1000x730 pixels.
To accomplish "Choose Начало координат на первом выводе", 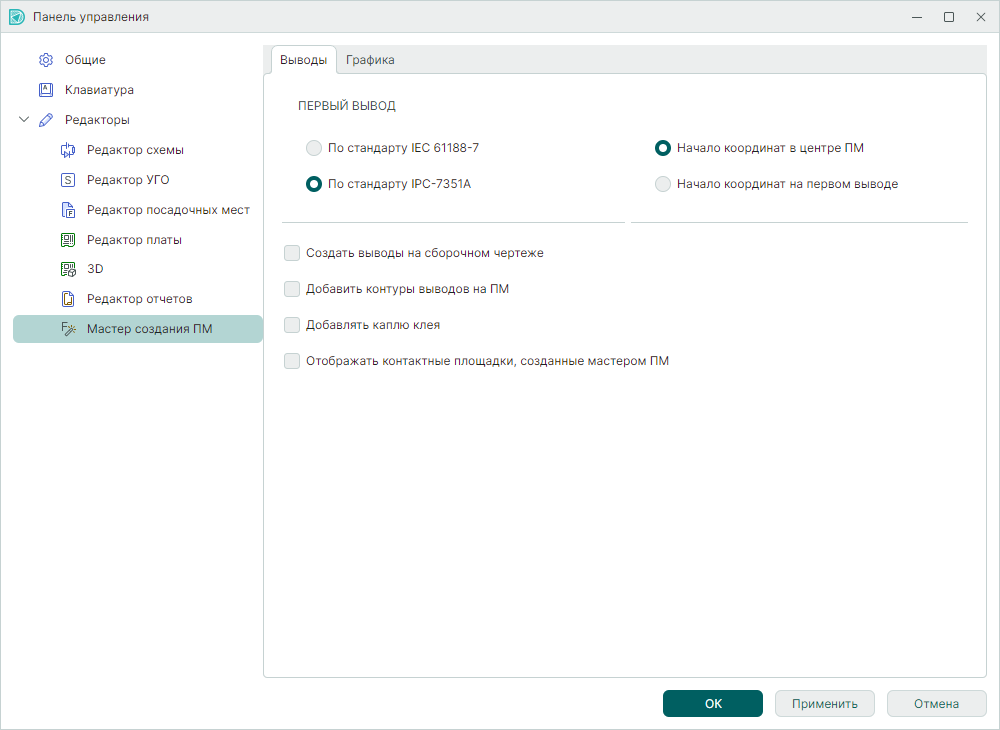I will pos(662,184).
